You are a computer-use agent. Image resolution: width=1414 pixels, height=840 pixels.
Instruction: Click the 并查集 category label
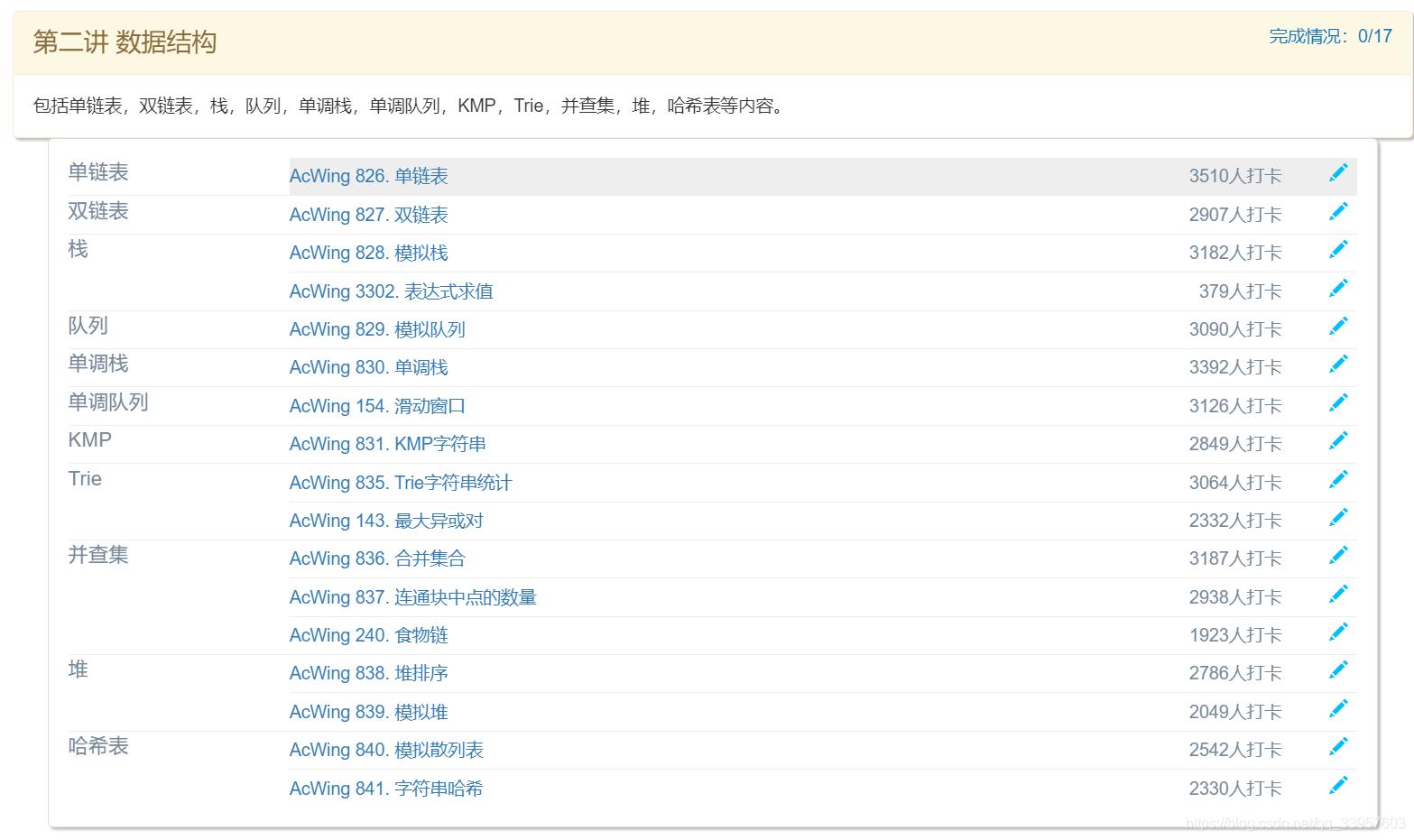(x=98, y=555)
